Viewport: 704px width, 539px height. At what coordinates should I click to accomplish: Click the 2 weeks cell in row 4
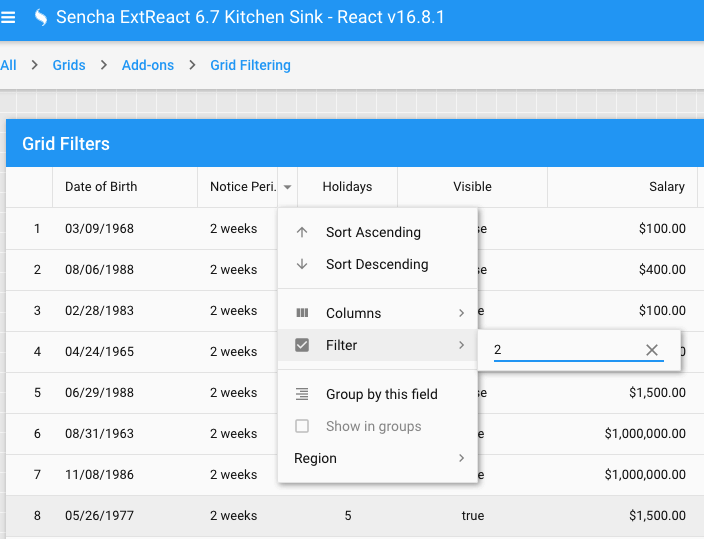[233, 352]
